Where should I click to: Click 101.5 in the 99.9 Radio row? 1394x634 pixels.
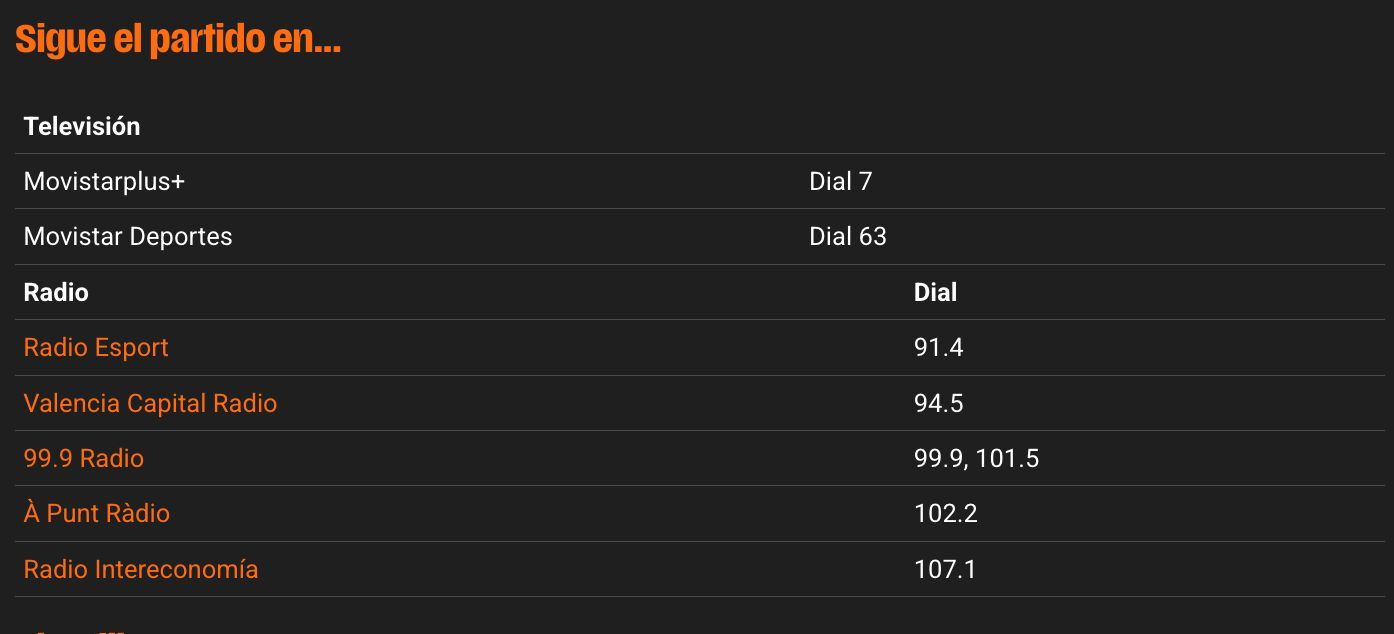click(1007, 459)
